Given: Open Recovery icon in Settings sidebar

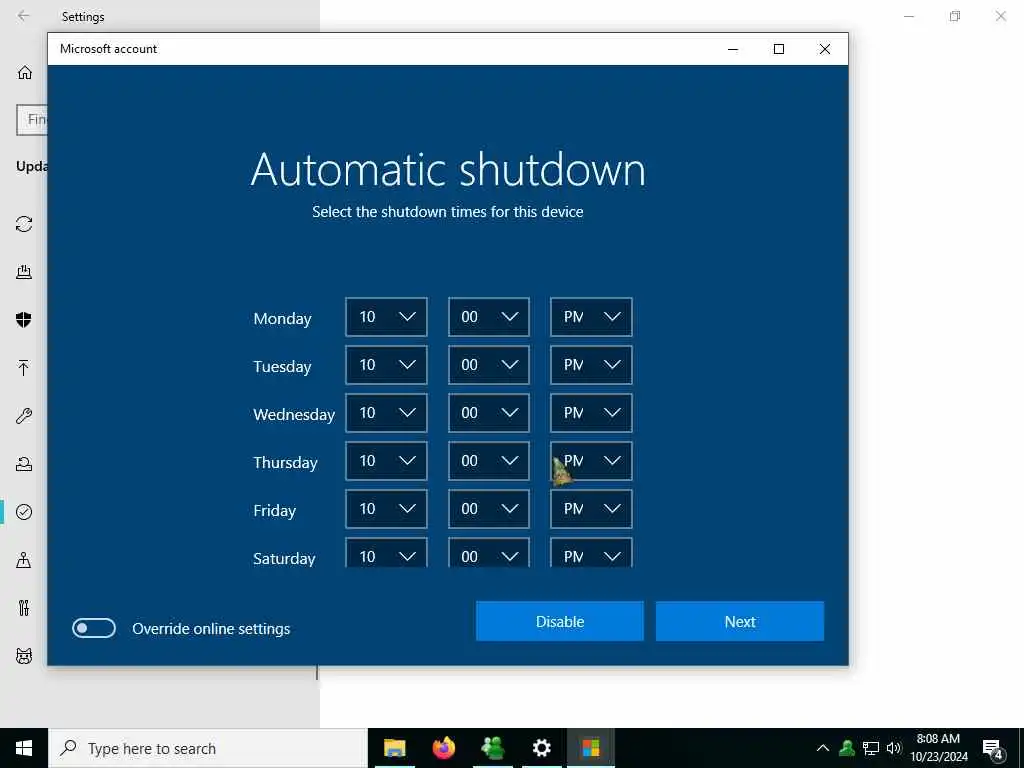Looking at the screenshot, I should coord(24,464).
